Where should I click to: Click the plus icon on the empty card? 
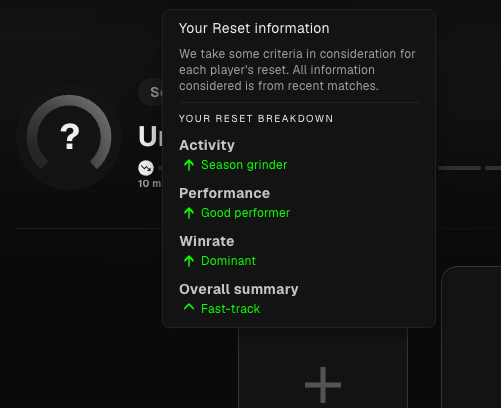click(323, 385)
